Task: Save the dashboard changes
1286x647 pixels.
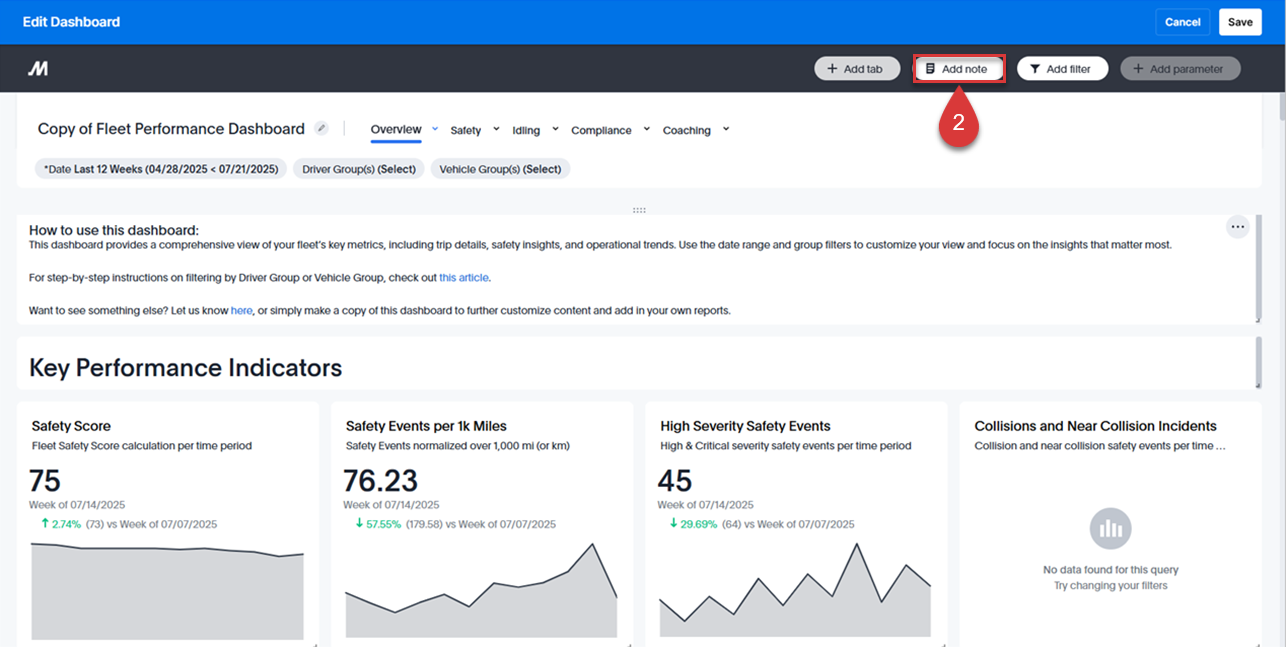Action: [x=1240, y=21]
